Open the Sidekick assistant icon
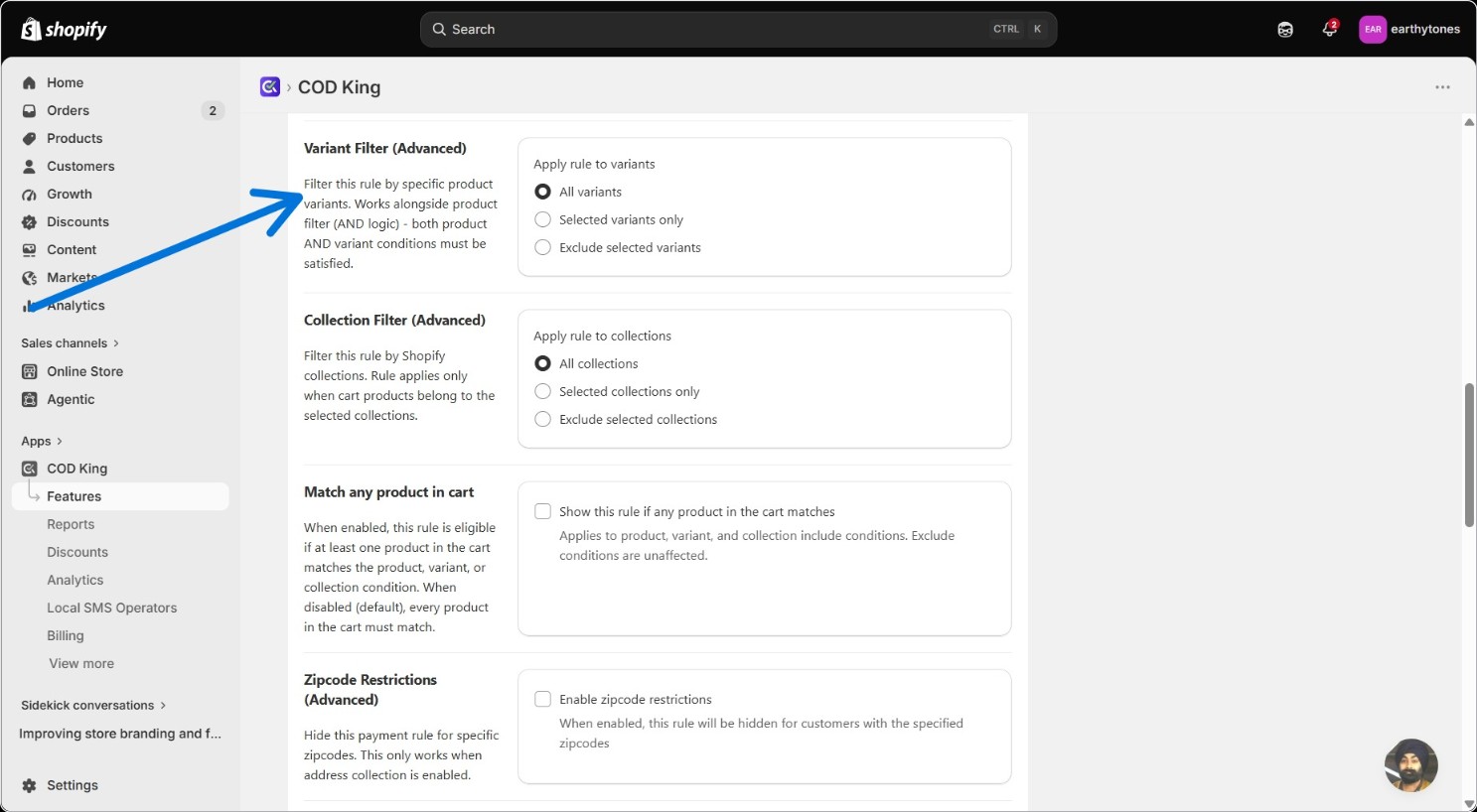Screen dimensions: 1477x812 1285,30
